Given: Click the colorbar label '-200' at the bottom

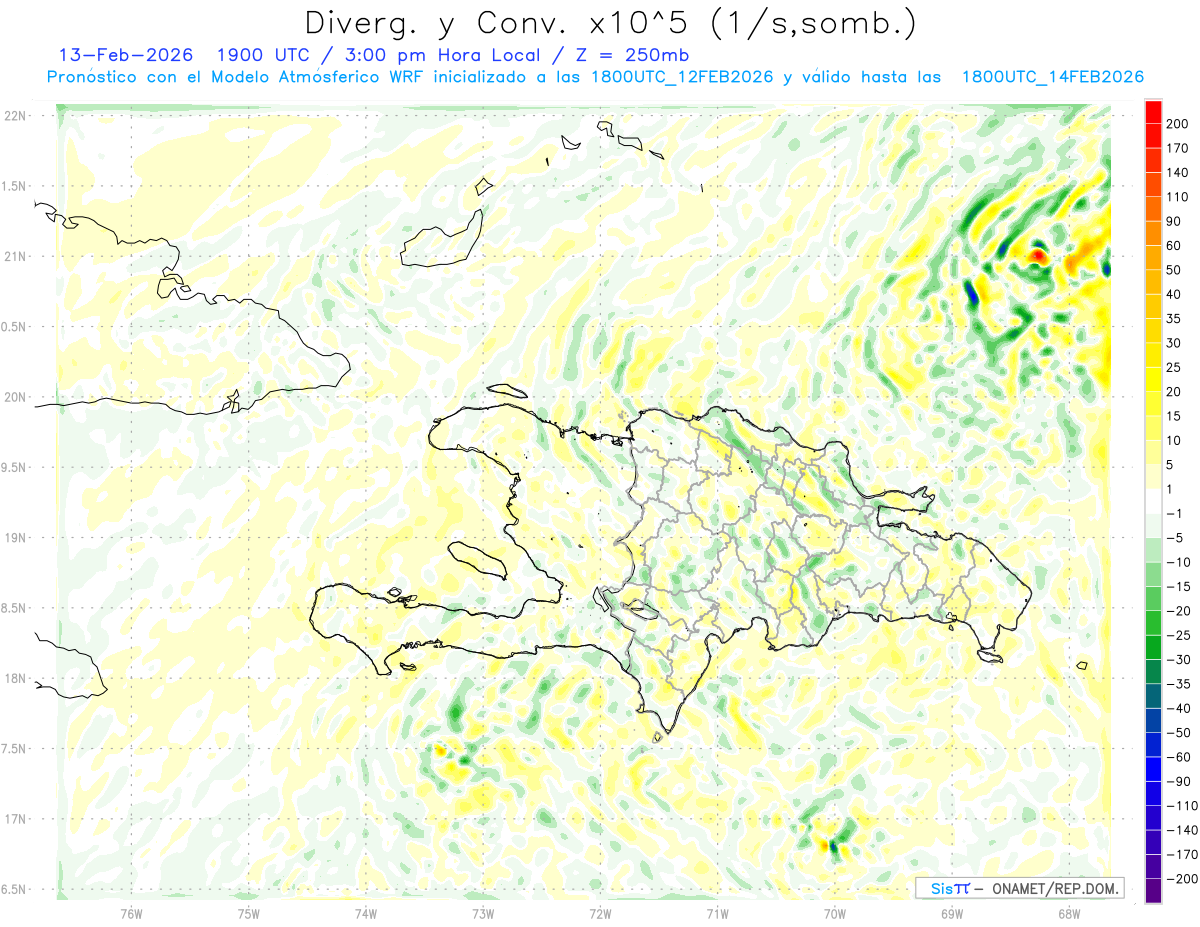Looking at the screenshot, I should pyautogui.click(x=1180, y=879).
